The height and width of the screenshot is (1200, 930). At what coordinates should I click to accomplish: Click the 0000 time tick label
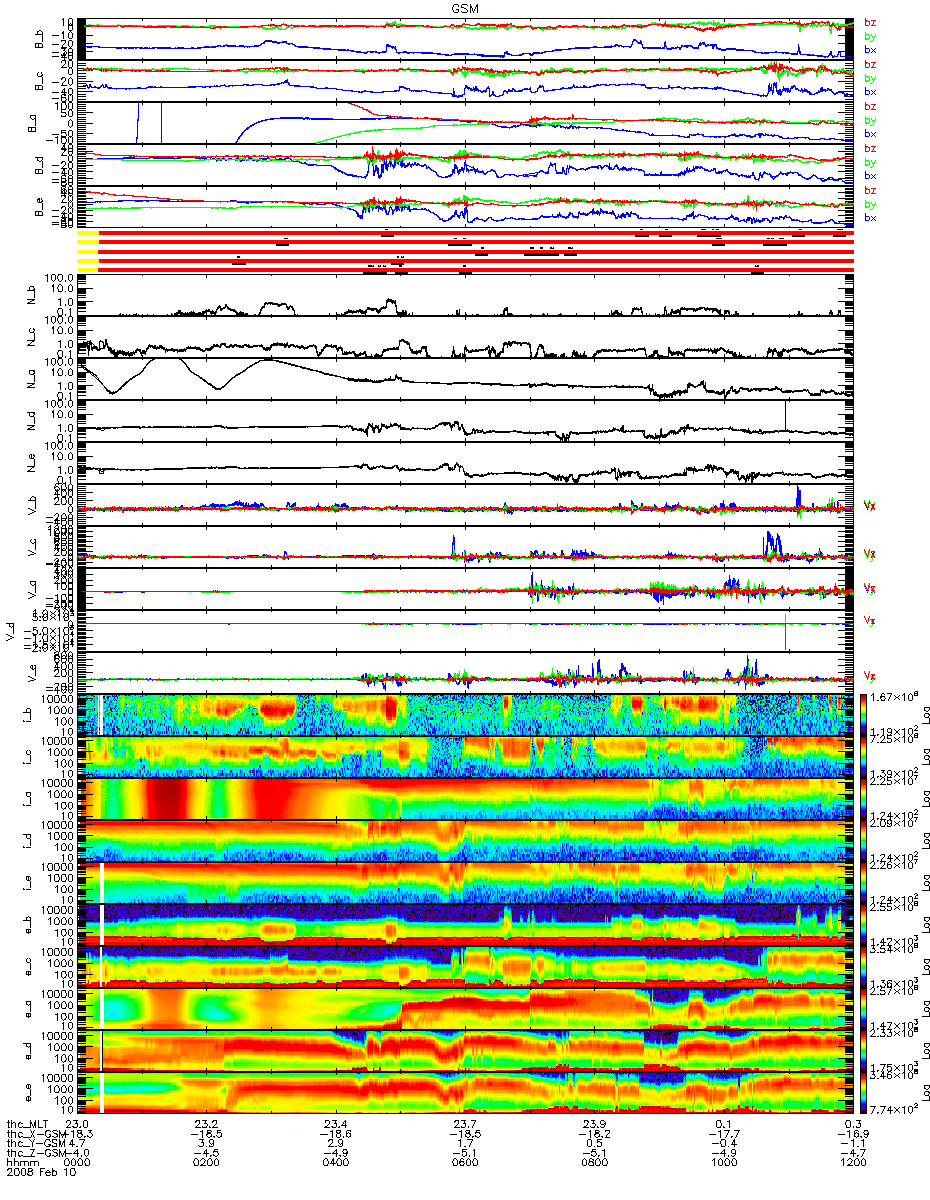click(x=78, y=1165)
